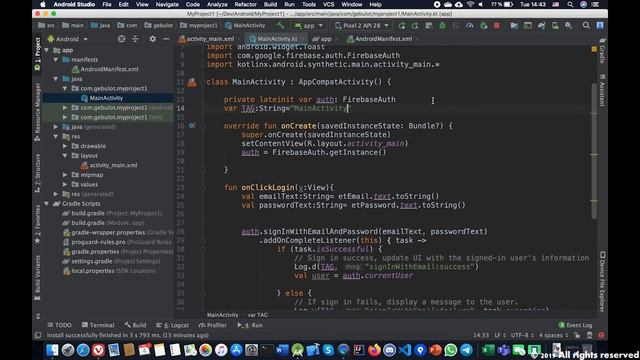640x360 pixels.
Task: Open Finder from the dock
Action: [x=52, y=350]
